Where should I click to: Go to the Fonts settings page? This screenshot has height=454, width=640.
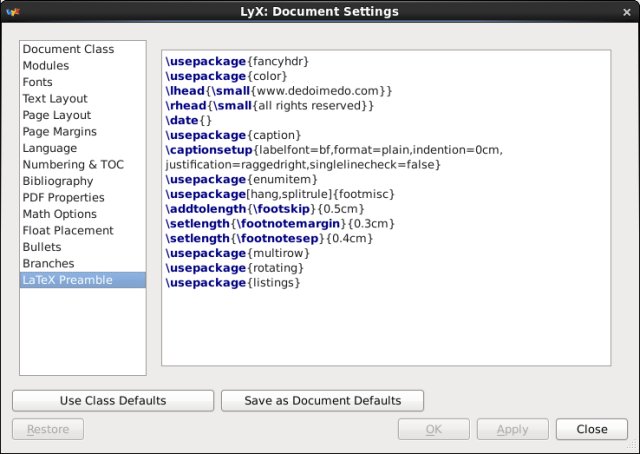pos(82,82)
